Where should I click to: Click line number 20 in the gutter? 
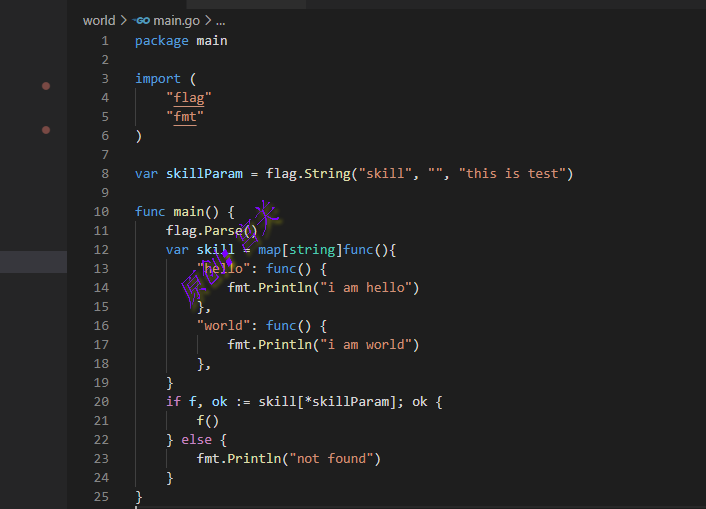pos(100,402)
